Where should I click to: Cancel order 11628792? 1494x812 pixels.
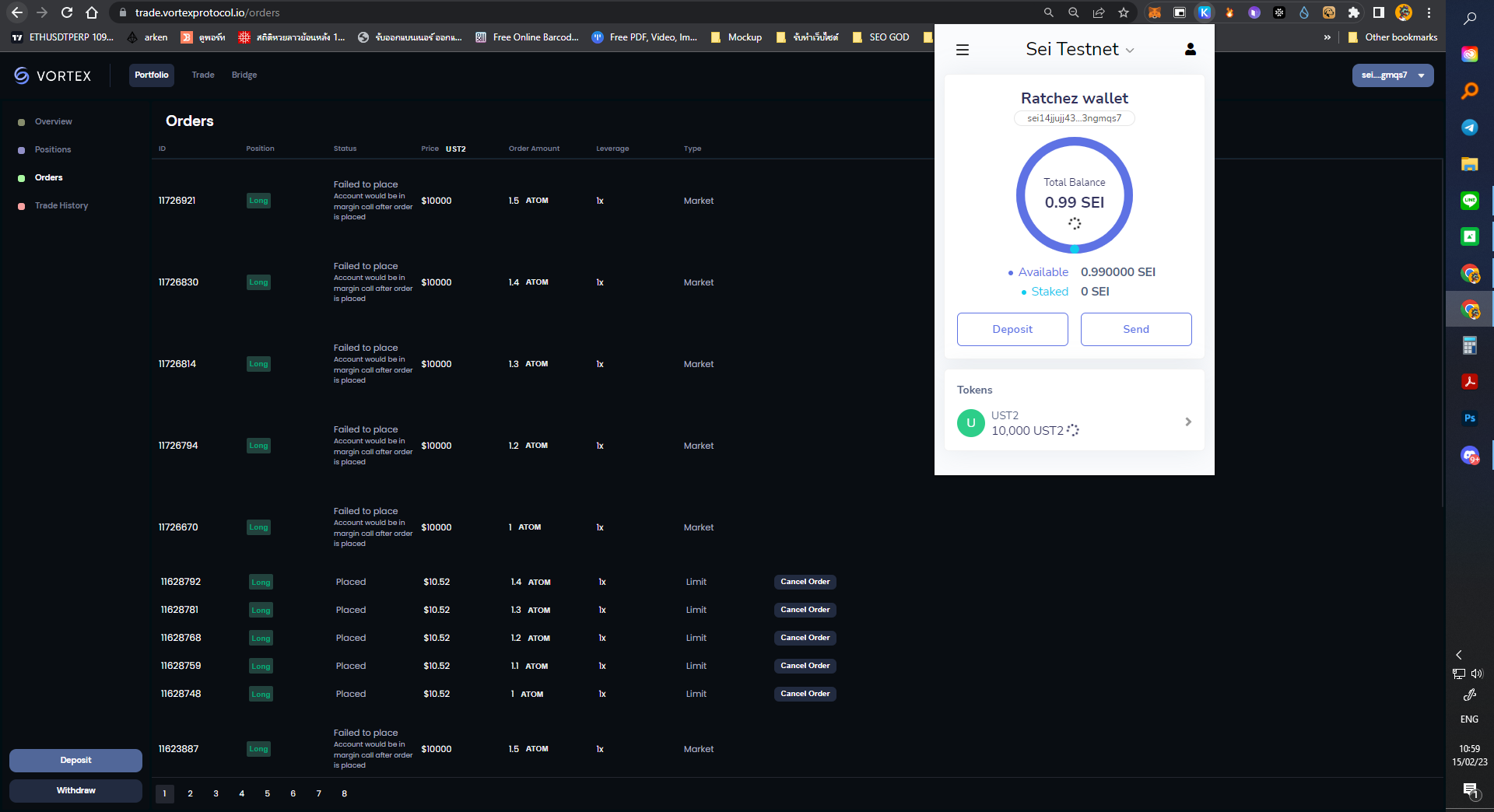coord(805,582)
